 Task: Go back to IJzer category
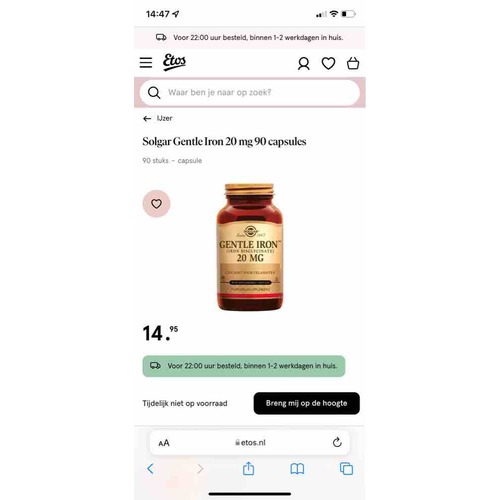tap(157, 118)
